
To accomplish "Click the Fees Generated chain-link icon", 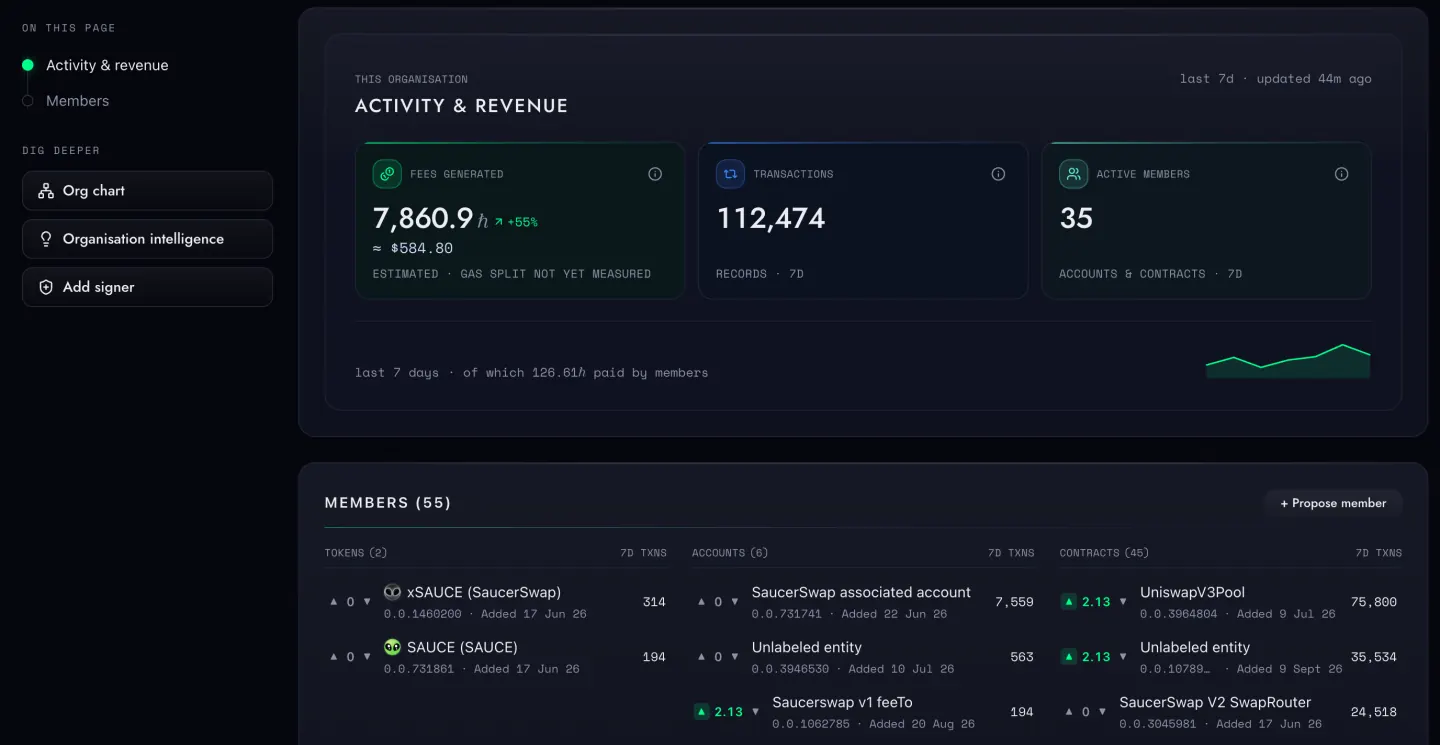I will click(387, 174).
